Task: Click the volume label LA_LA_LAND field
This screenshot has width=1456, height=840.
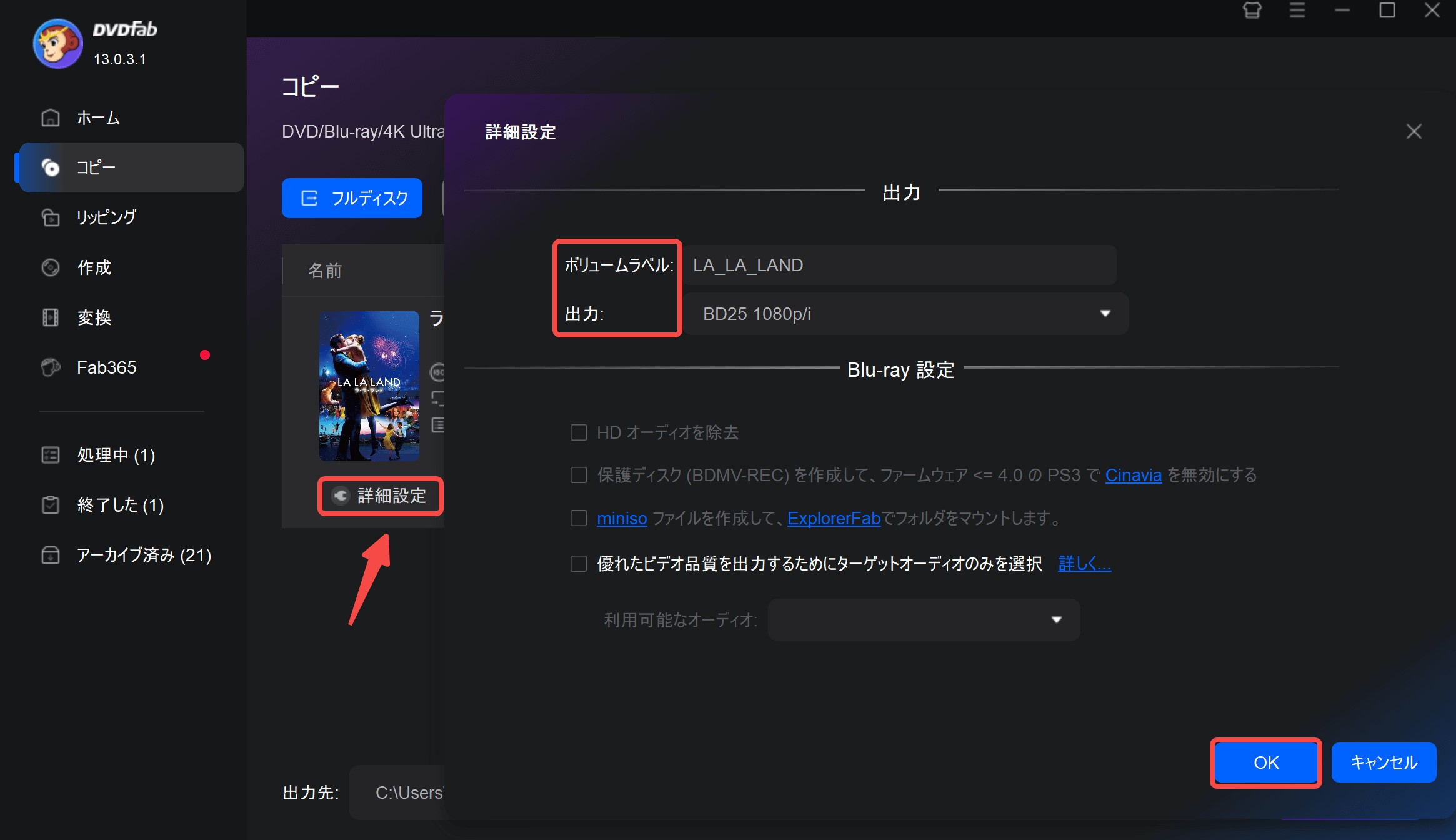Action: (x=899, y=265)
